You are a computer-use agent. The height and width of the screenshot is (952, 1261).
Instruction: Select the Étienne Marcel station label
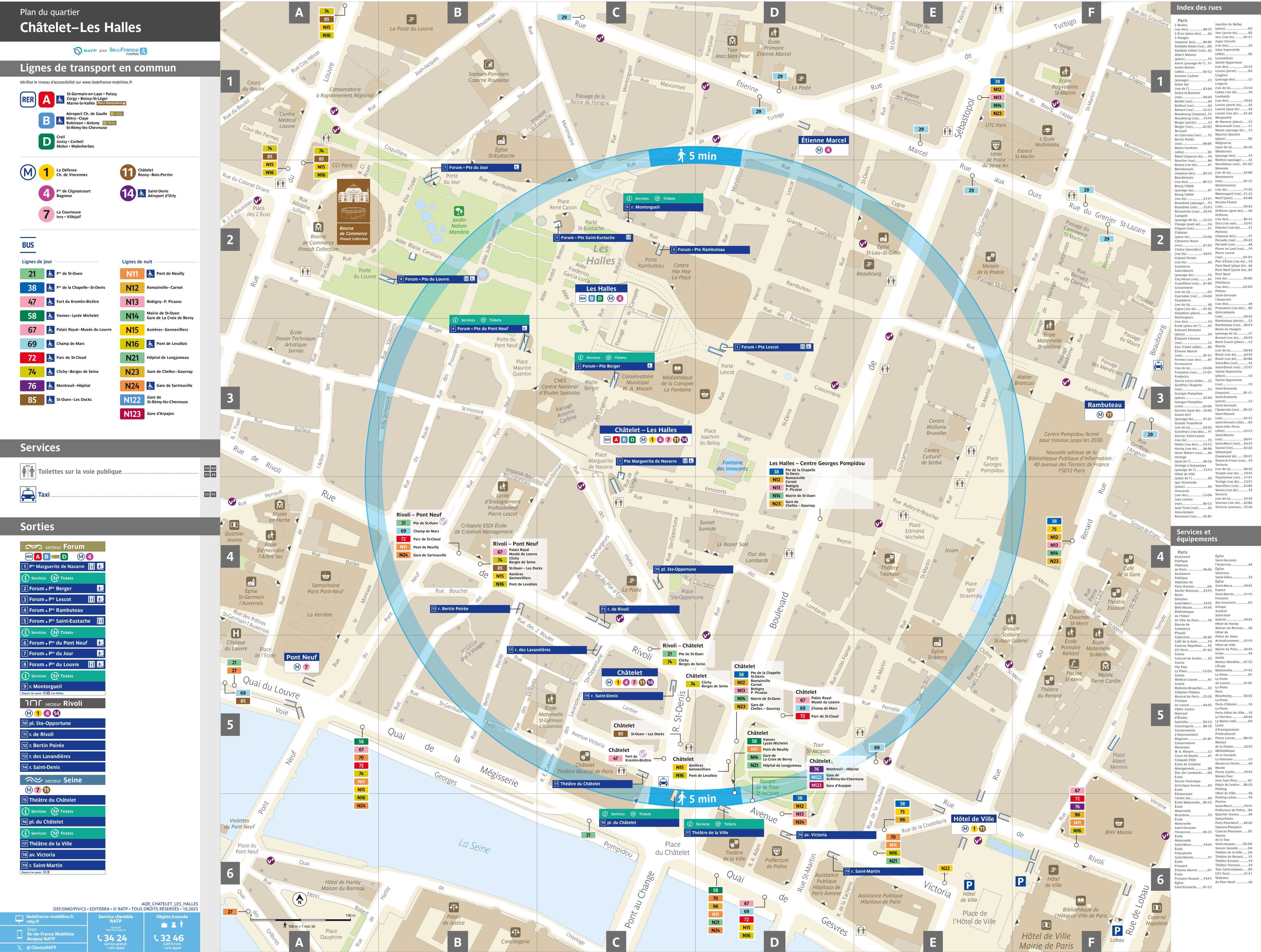pyautogui.click(x=823, y=140)
